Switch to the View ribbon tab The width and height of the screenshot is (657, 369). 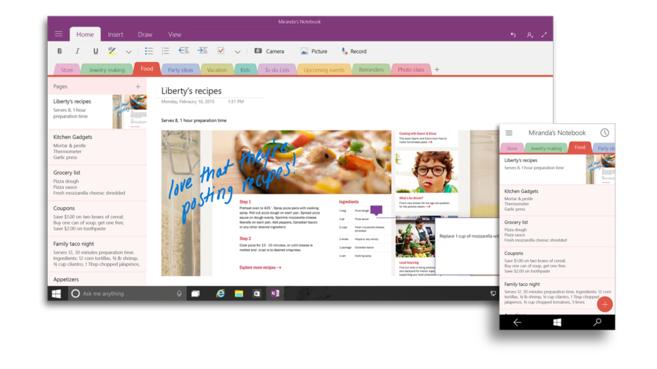tap(175, 34)
